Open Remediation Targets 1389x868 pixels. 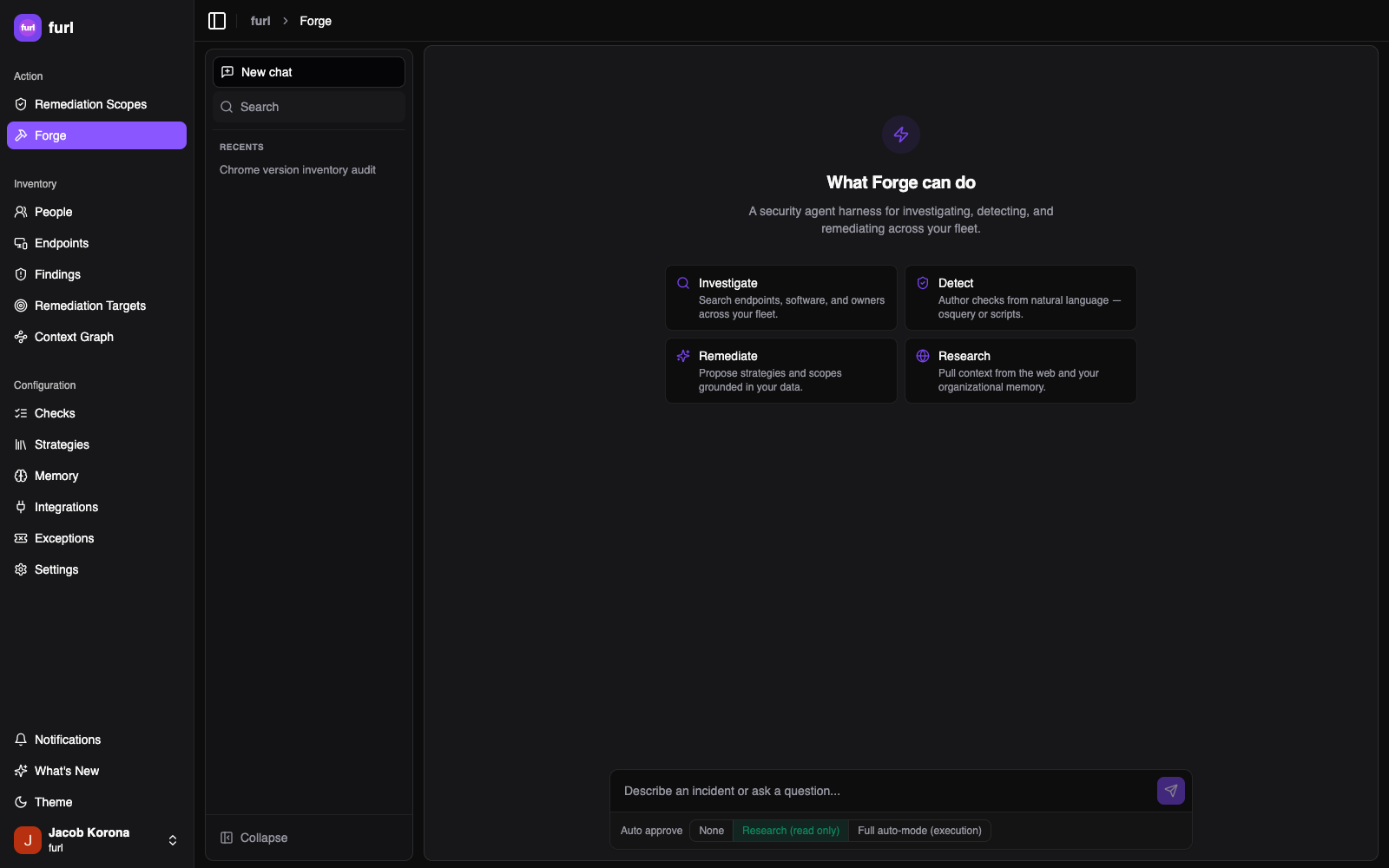[x=96, y=306]
